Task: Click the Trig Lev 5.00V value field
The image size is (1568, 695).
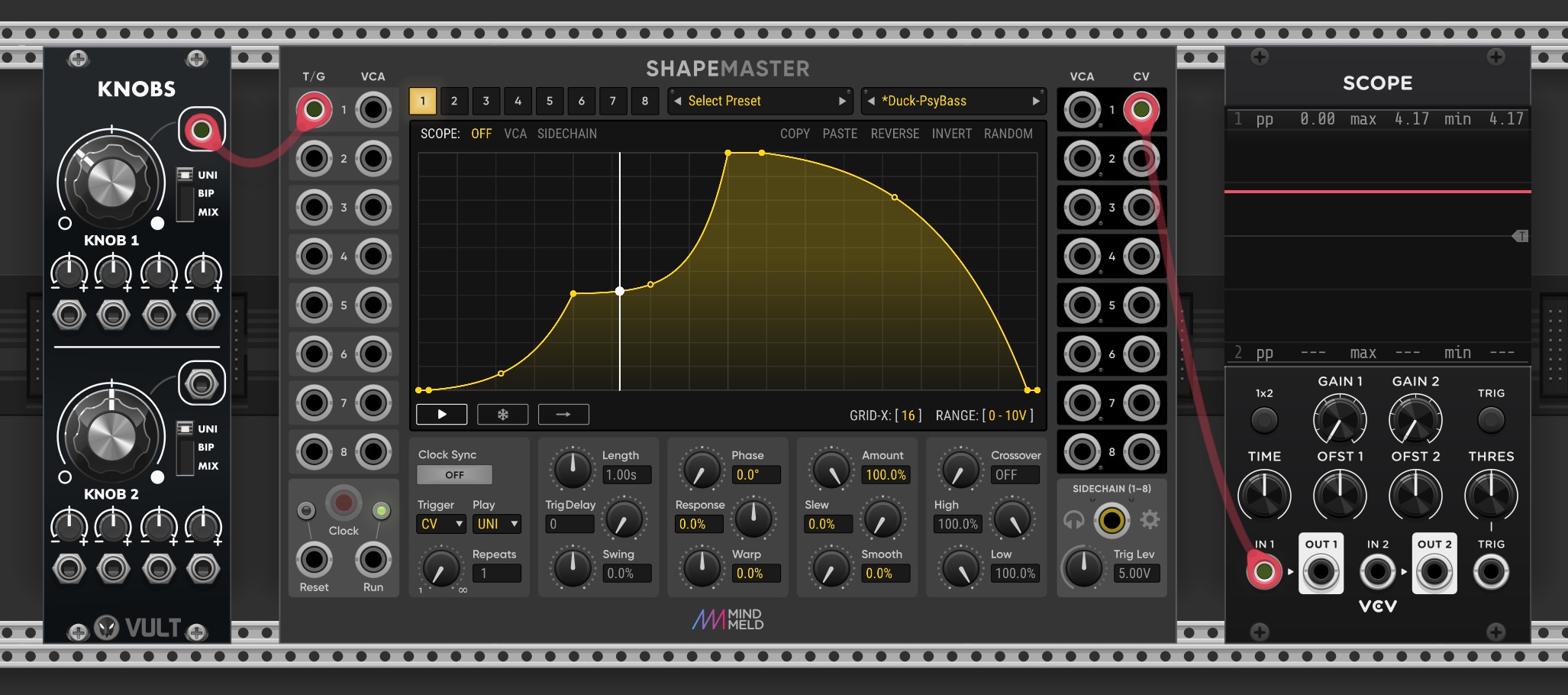Action: pyautogui.click(x=1134, y=573)
